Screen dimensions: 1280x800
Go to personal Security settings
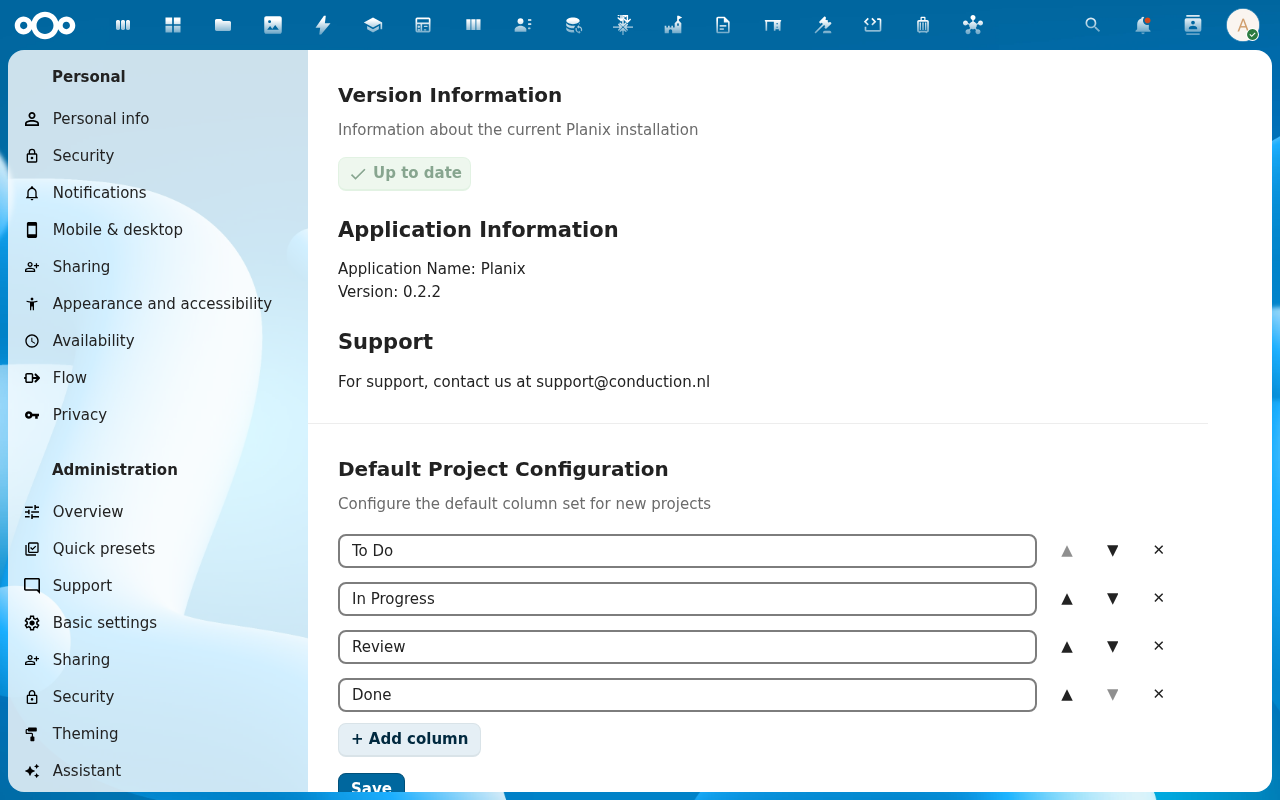pyautogui.click(x=158, y=156)
